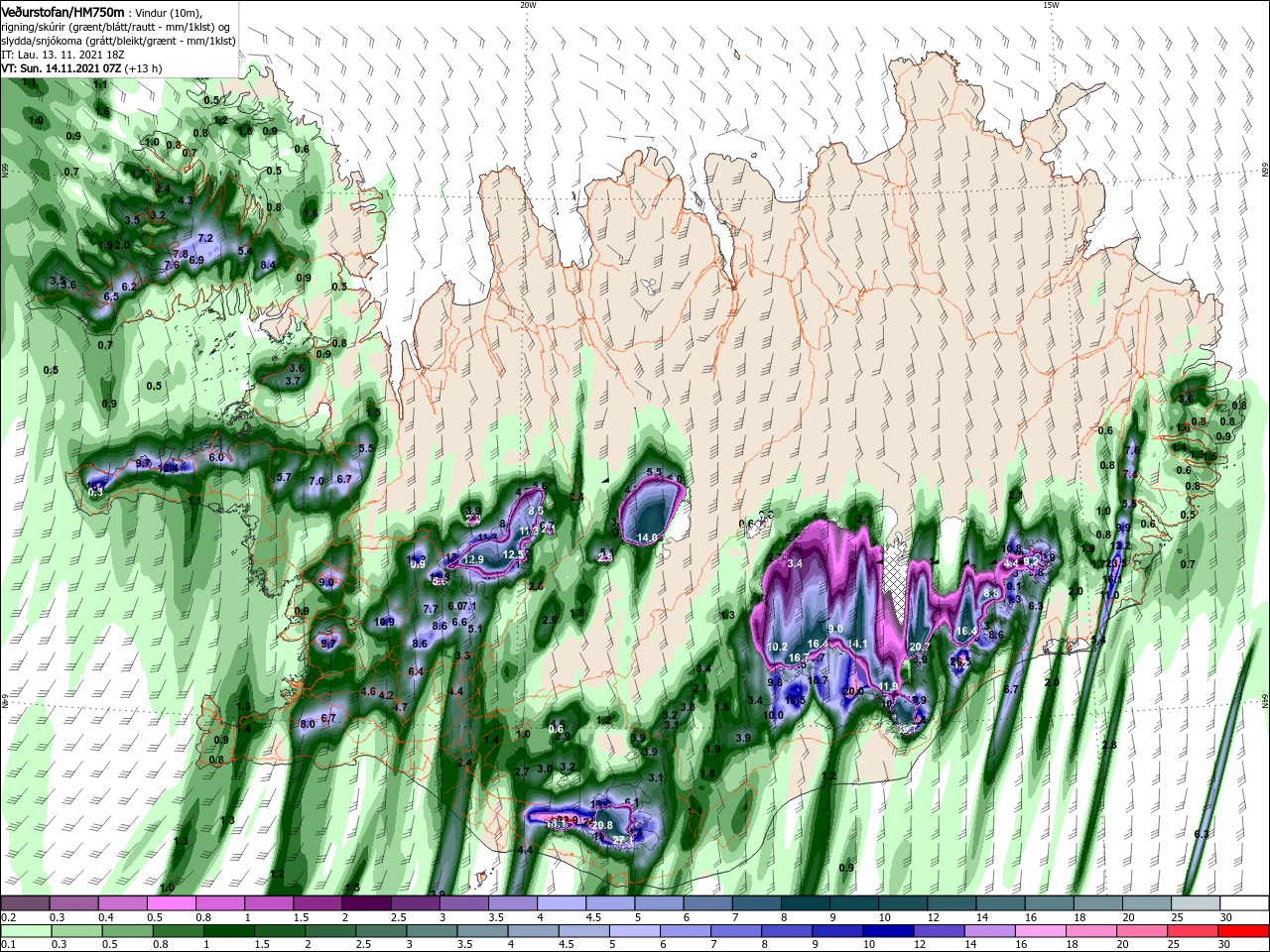Select the lavender swatch starting at 4, upper legend row
1270x952 pixels.
coord(561,903)
